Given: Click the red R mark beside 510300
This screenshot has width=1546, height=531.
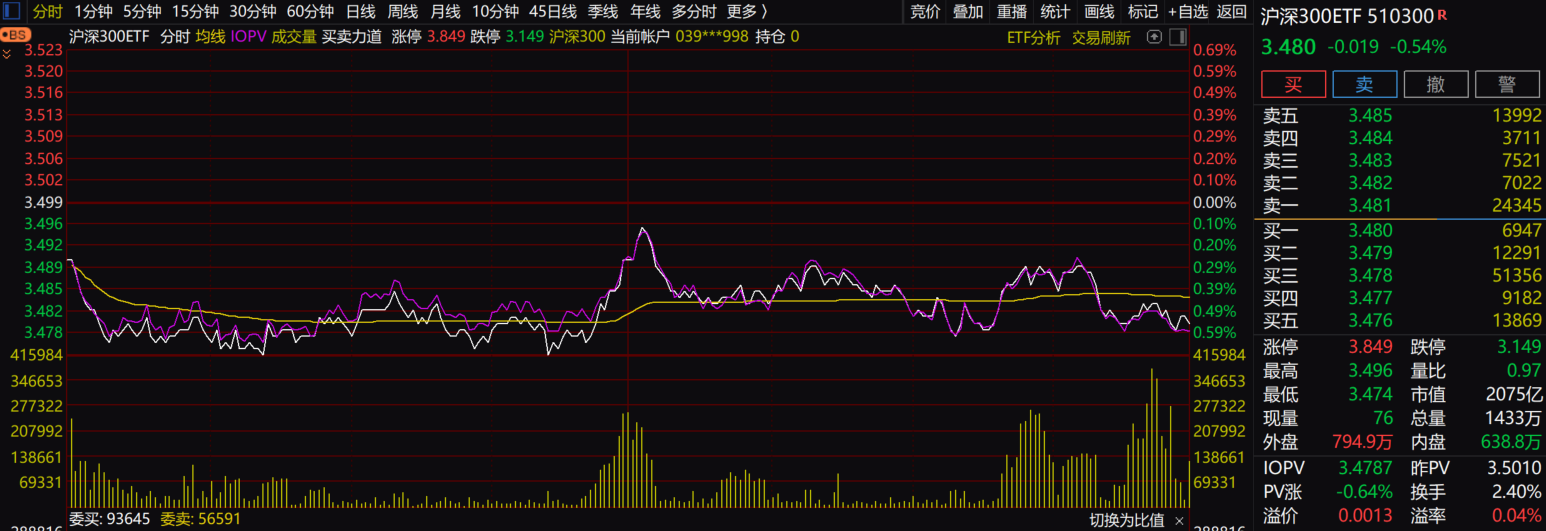Looking at the screenshot, I should click(1442, 15).
